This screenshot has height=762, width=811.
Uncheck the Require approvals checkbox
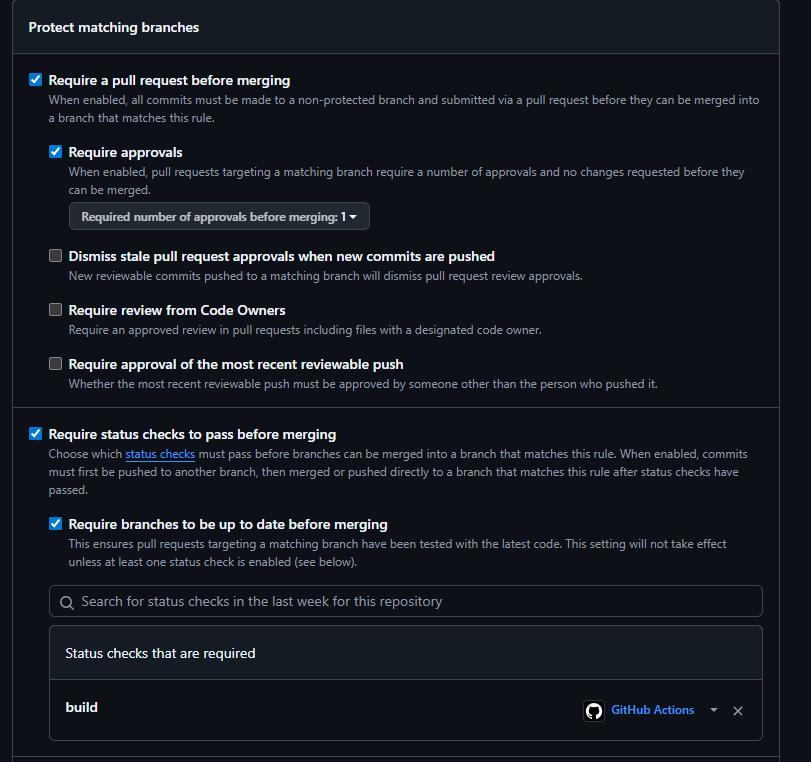[55, 152]
